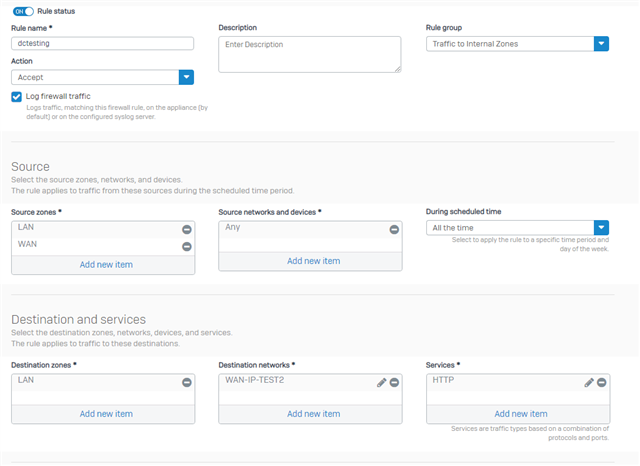Remove LAN from Source zones

[187, 230]
